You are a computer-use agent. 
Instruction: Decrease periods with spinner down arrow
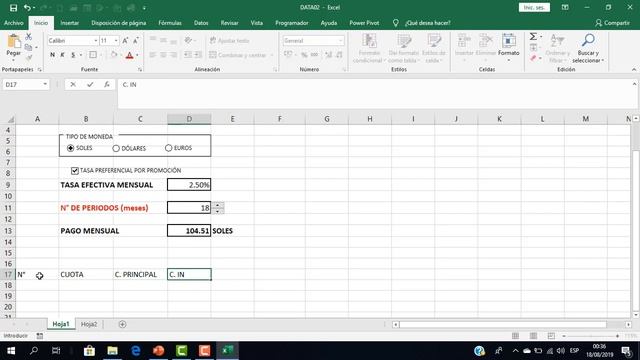coord(218,211)
